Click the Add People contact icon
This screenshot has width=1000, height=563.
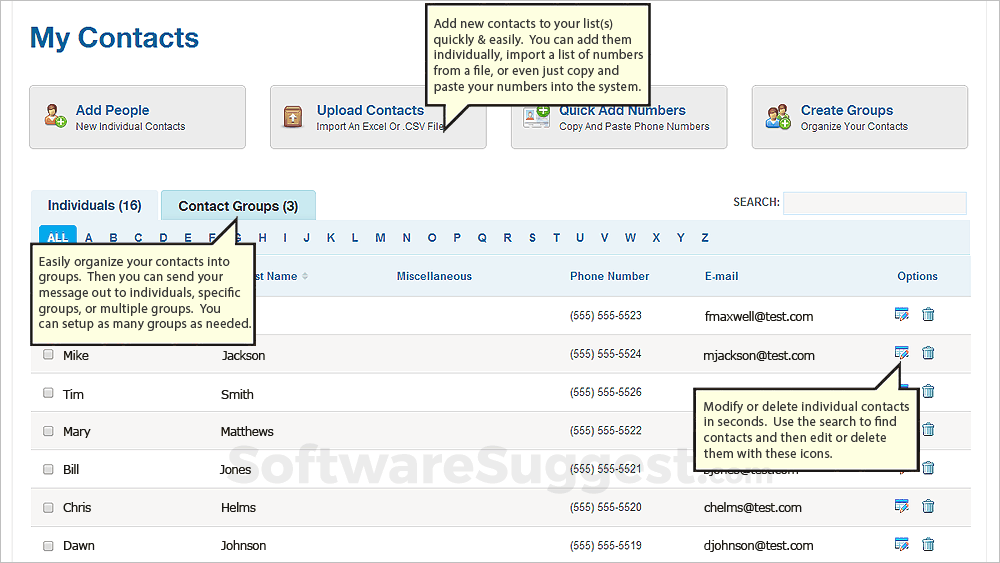pyautogui.click(x=55, y=116)
